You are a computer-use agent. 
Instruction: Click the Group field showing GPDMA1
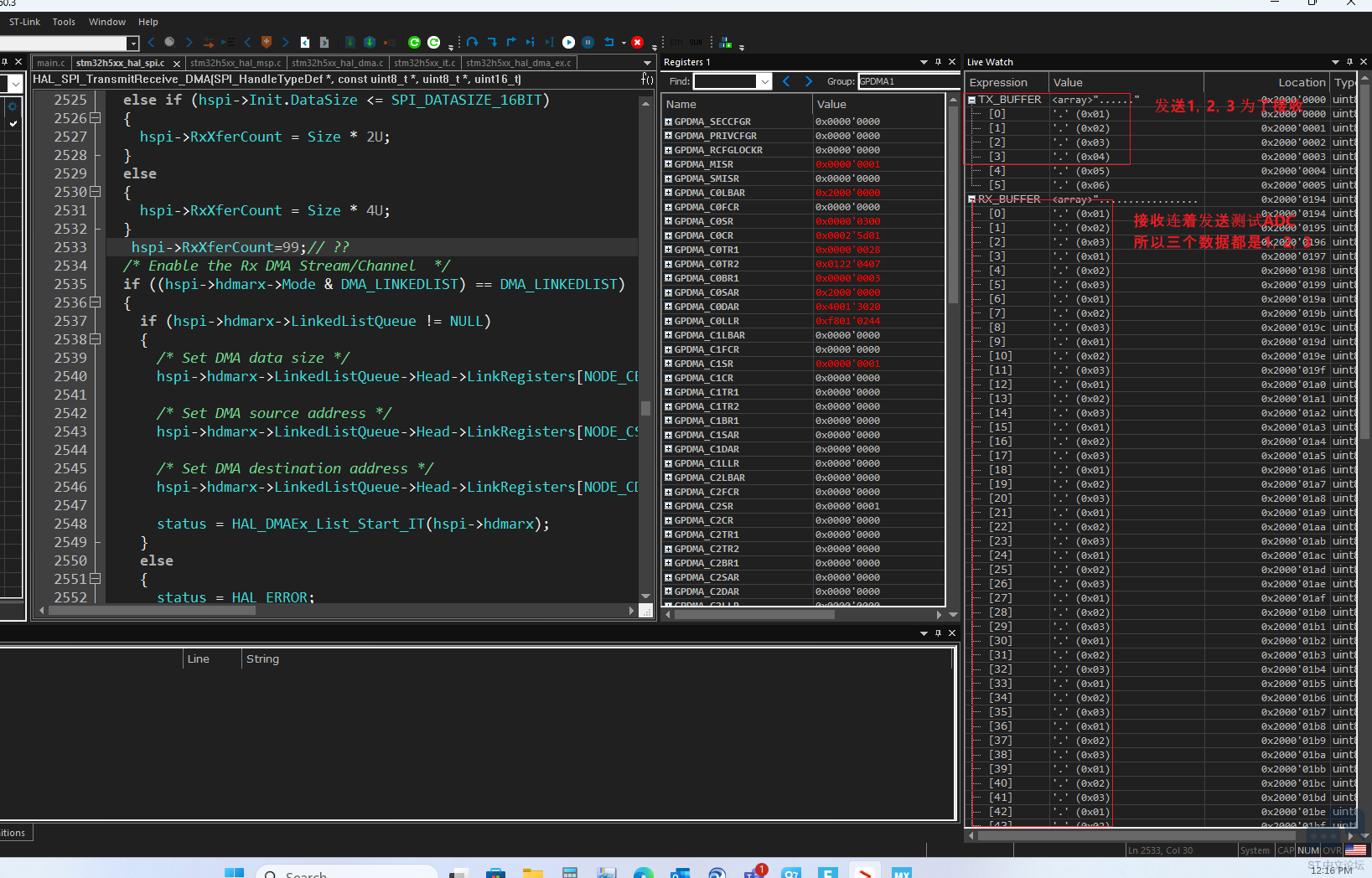point(909,81)
